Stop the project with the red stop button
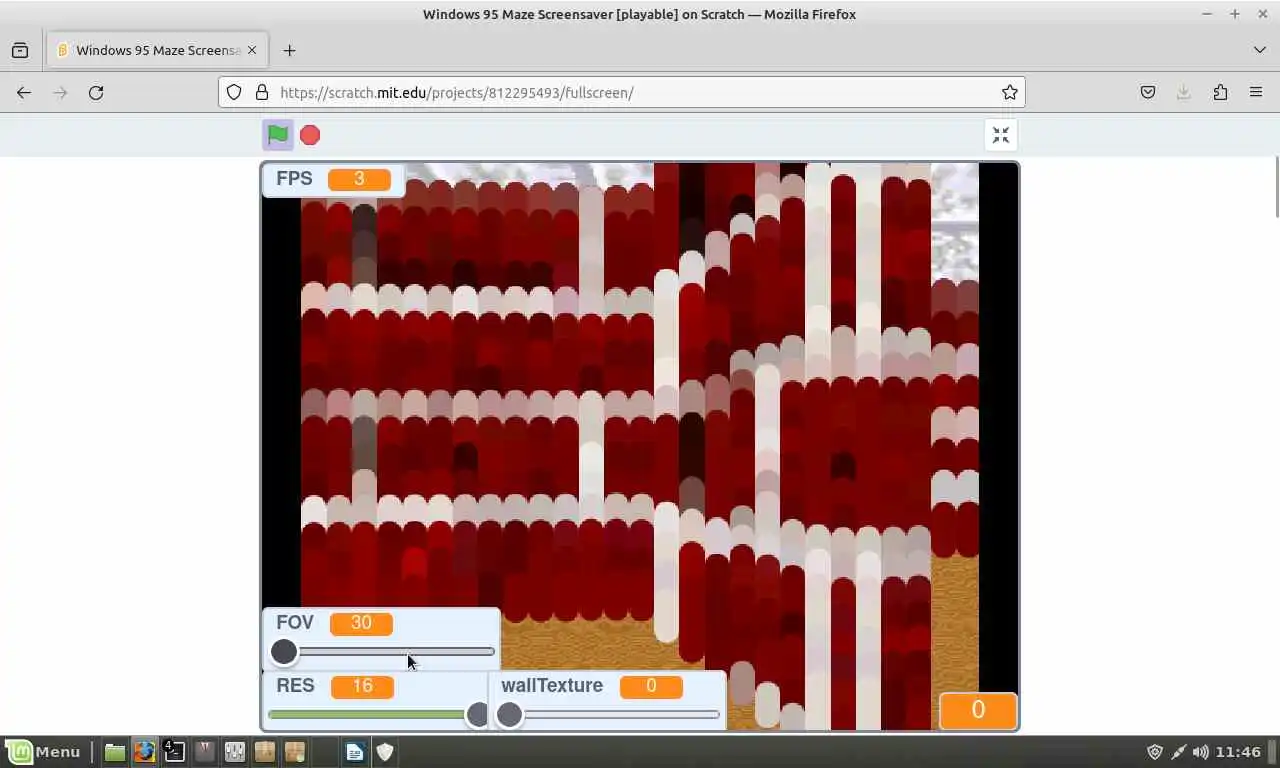 310,135
